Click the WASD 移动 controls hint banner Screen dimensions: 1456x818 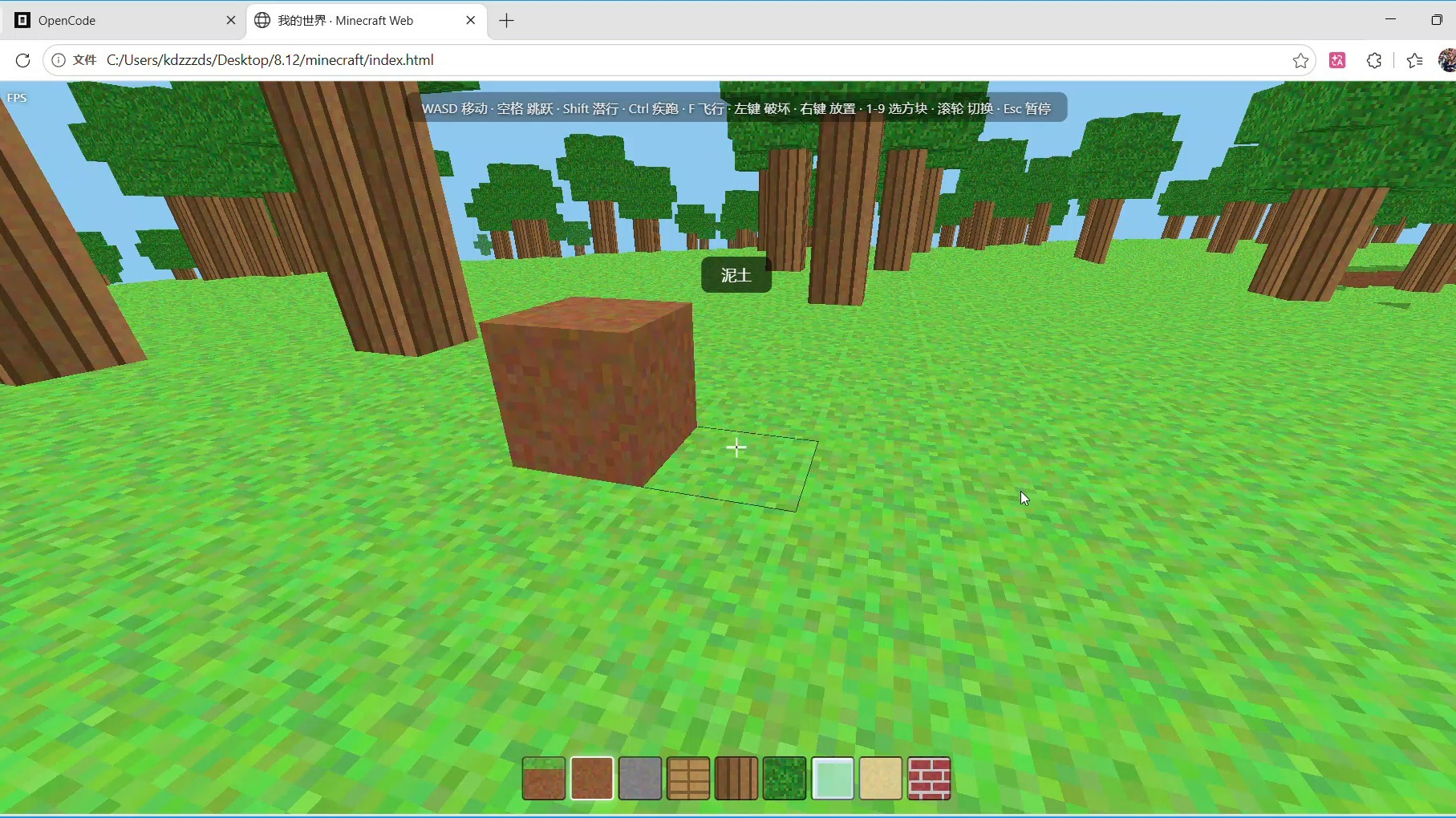(x=736, y=108)
